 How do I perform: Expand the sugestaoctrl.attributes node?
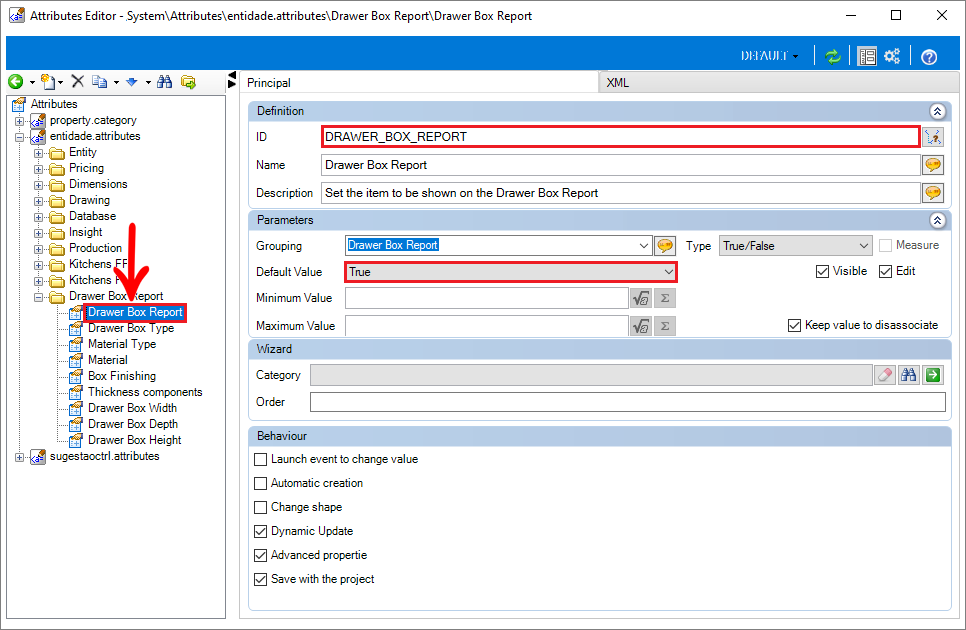20,457
